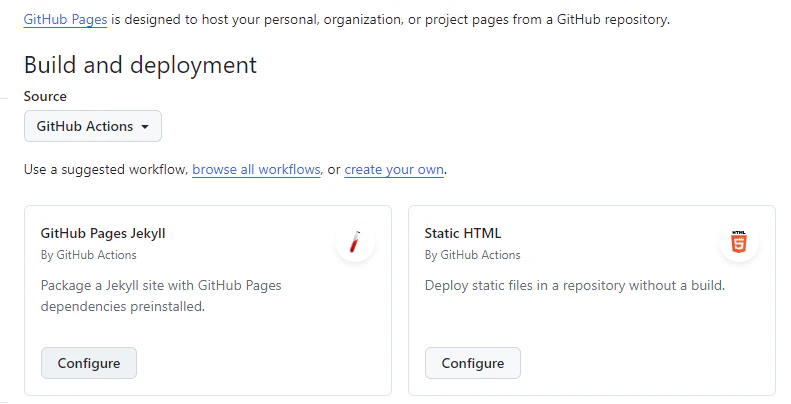Configure the GitHub Pages Jekyll workflow
791x404 pixels.
89,363
